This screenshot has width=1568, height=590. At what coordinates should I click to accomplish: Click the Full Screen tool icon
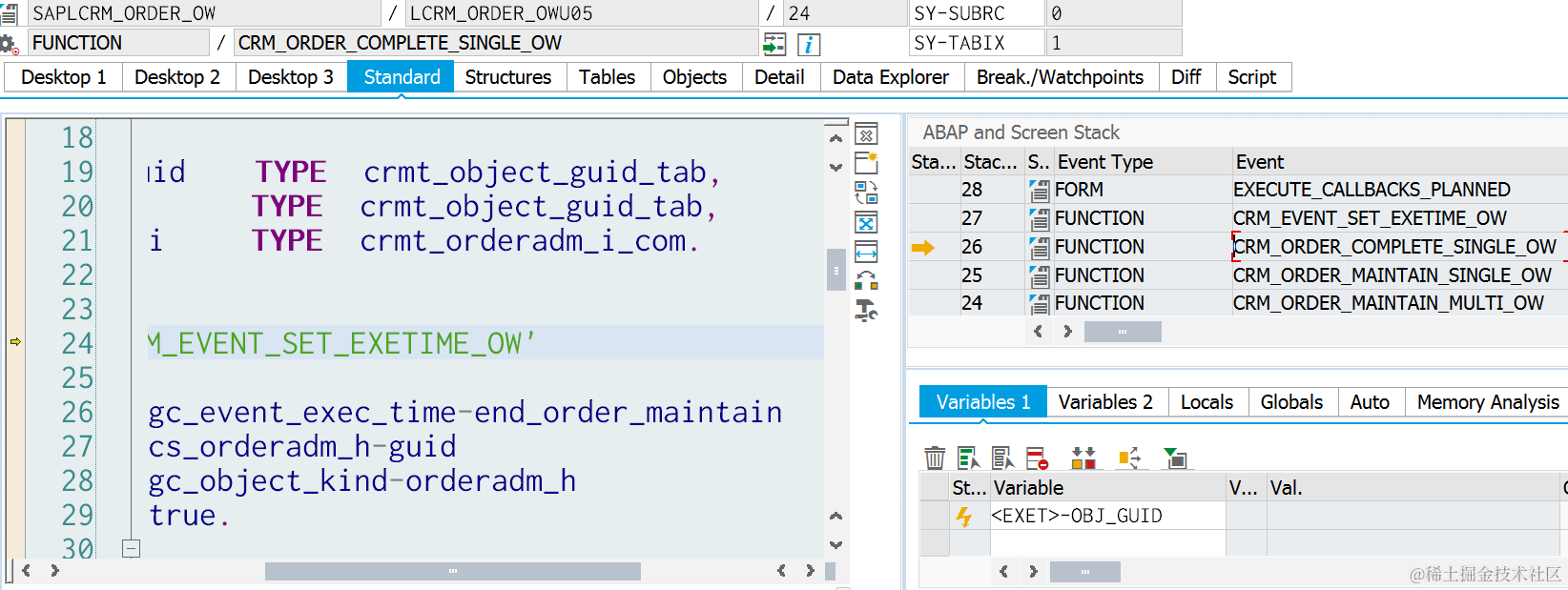point(866,223)
